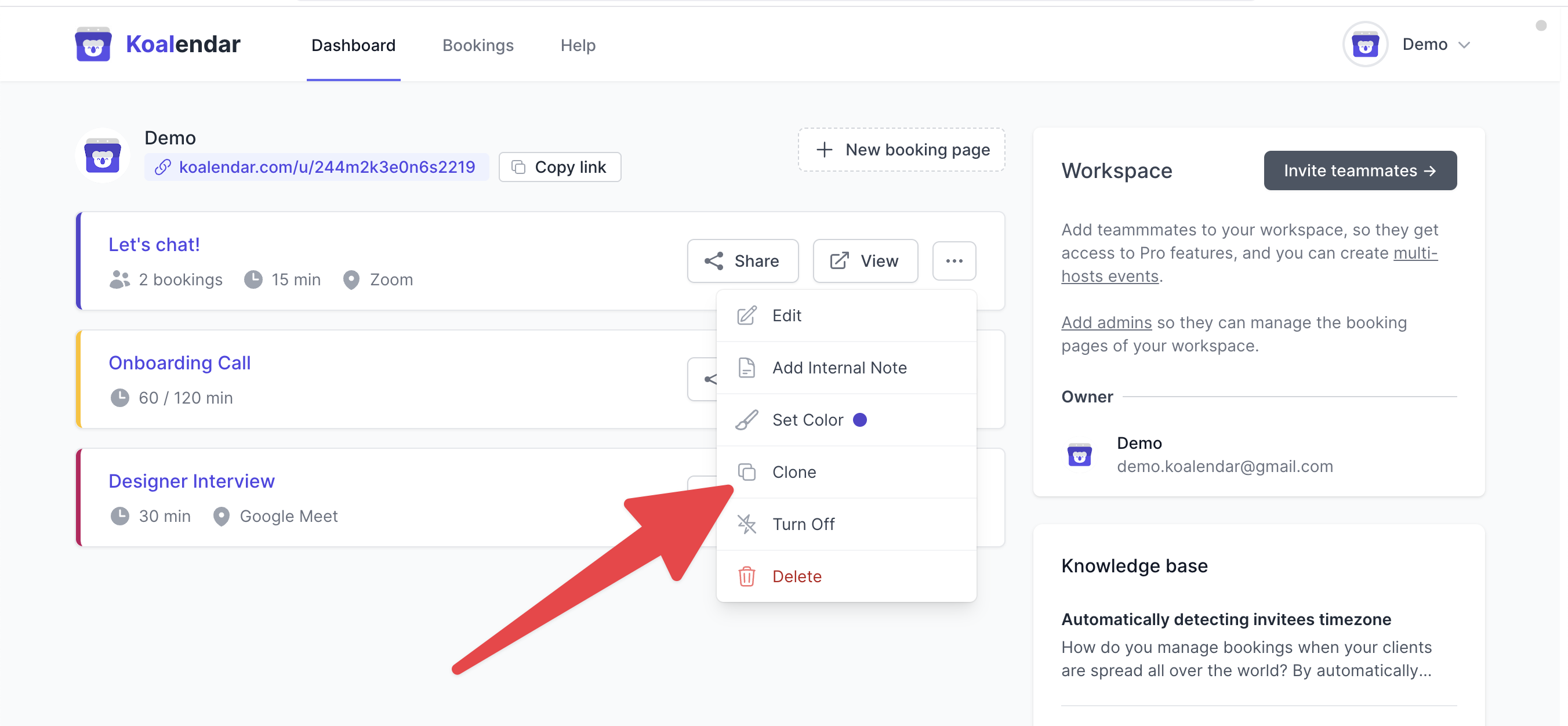1568x726 pixels.
Task: Open the Let's chat! booking page title
Action: [x=154, y=245]
